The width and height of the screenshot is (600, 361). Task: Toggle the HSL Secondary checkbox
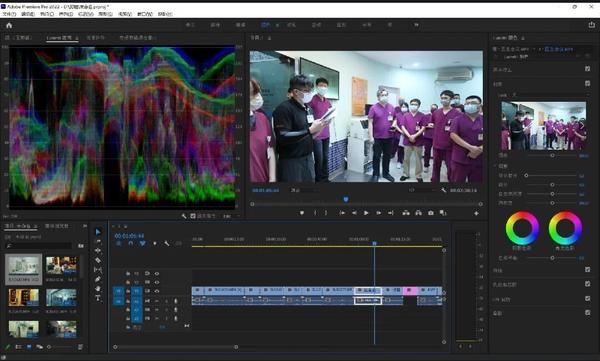pos(587,299)
